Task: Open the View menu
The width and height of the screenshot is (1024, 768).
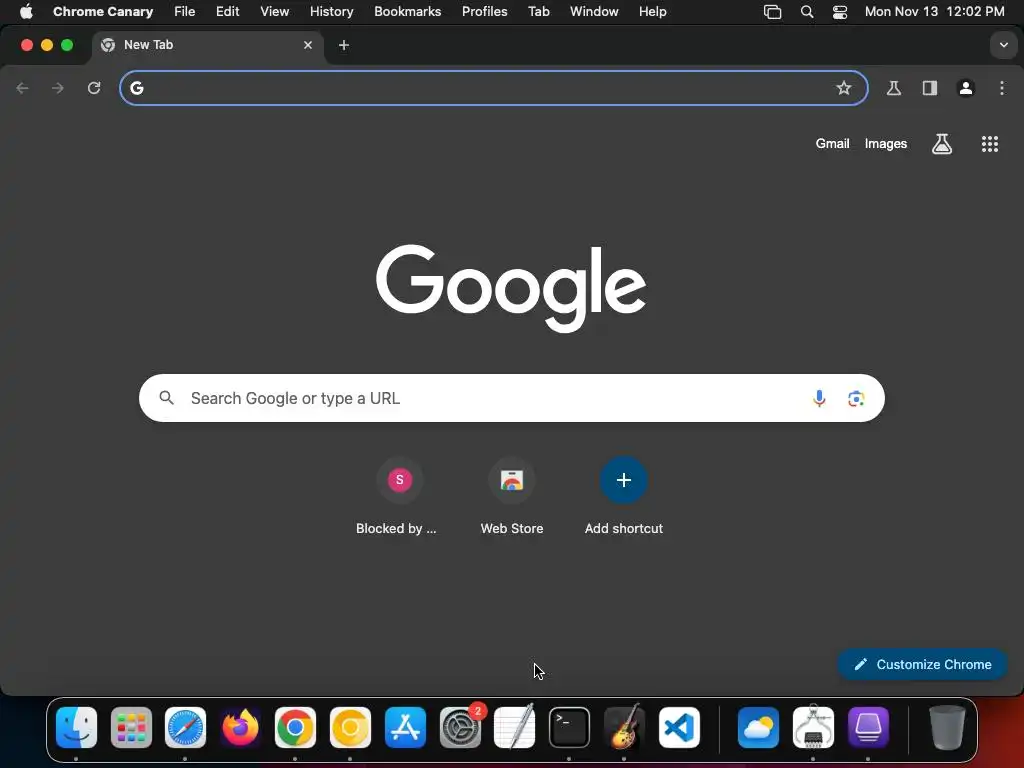Action: point(274,12)
